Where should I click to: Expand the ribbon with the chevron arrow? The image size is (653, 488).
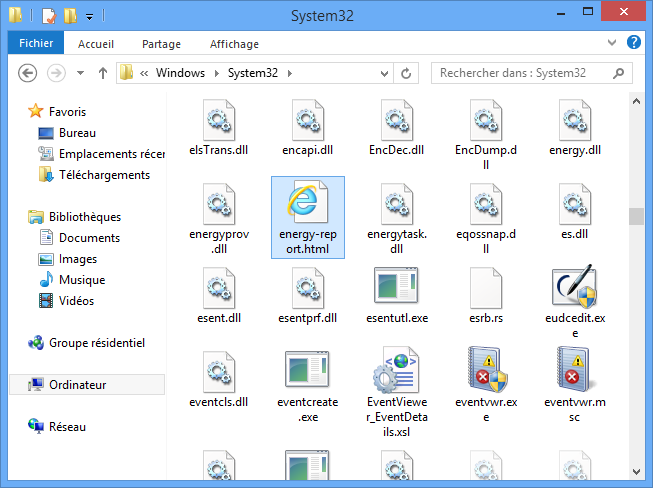[x=612, y=42]
